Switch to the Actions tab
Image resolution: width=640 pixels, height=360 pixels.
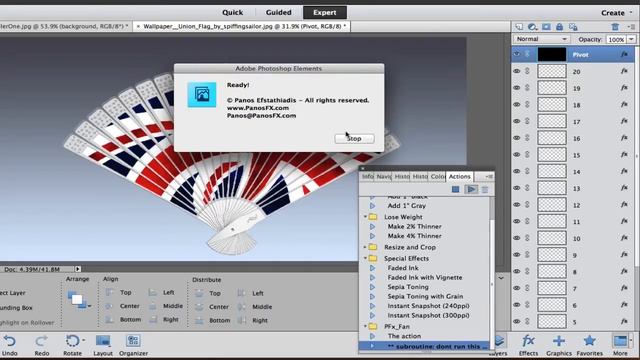459,176
